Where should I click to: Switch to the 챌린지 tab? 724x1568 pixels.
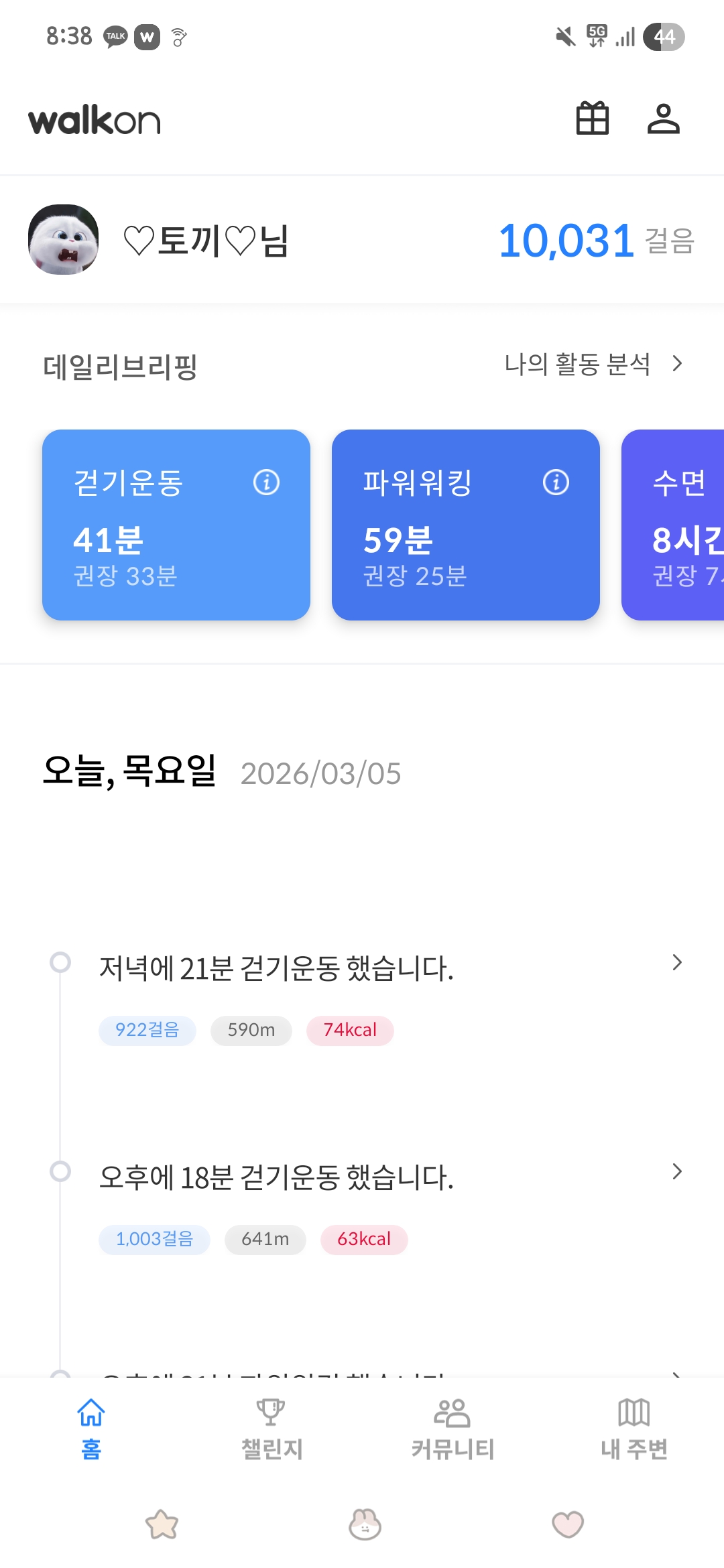(x=271, y=1429)
